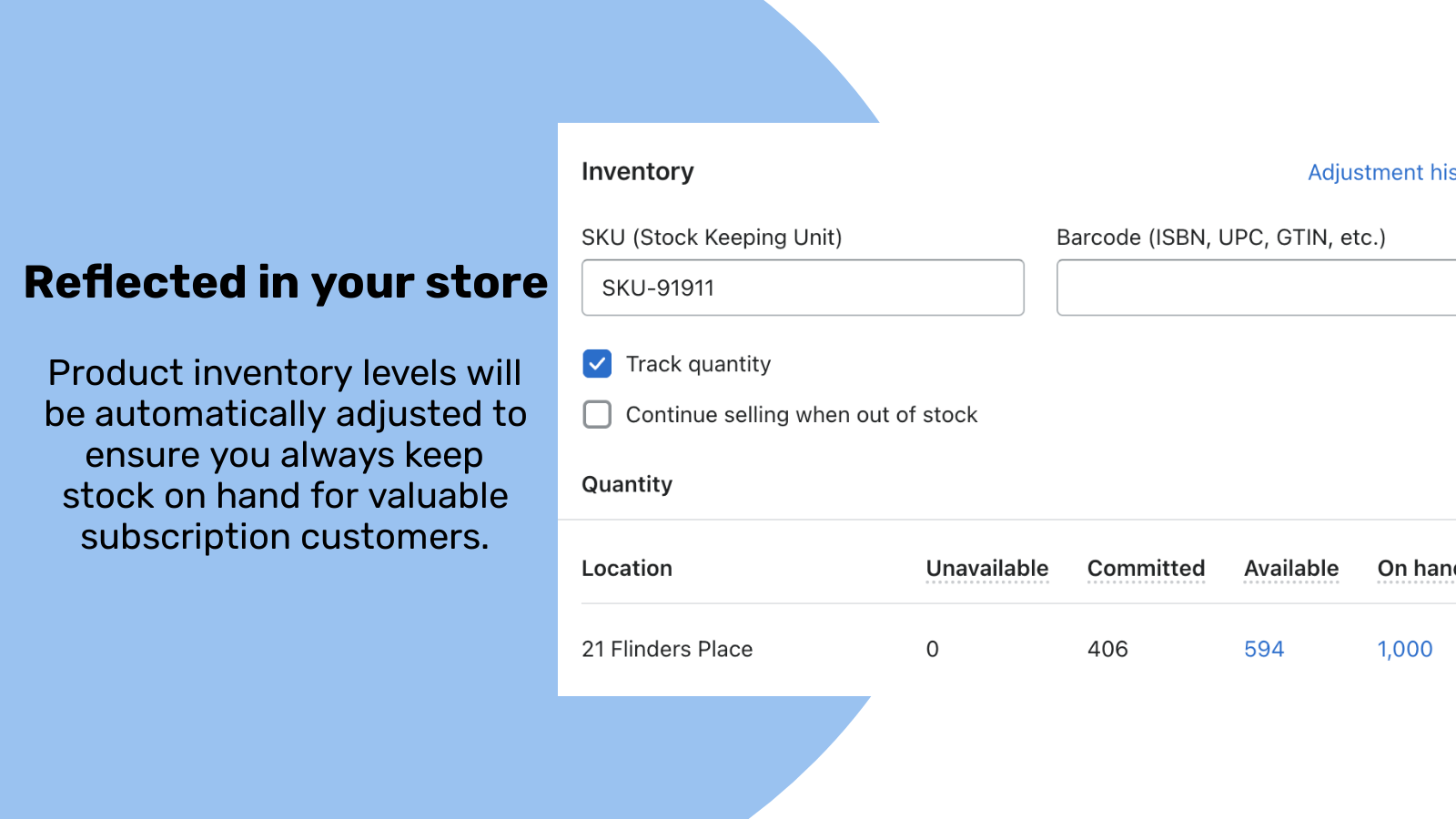The image size is (1456, 819).
Task: Click the Reflected in your store headline
Action: coord(286,282)
